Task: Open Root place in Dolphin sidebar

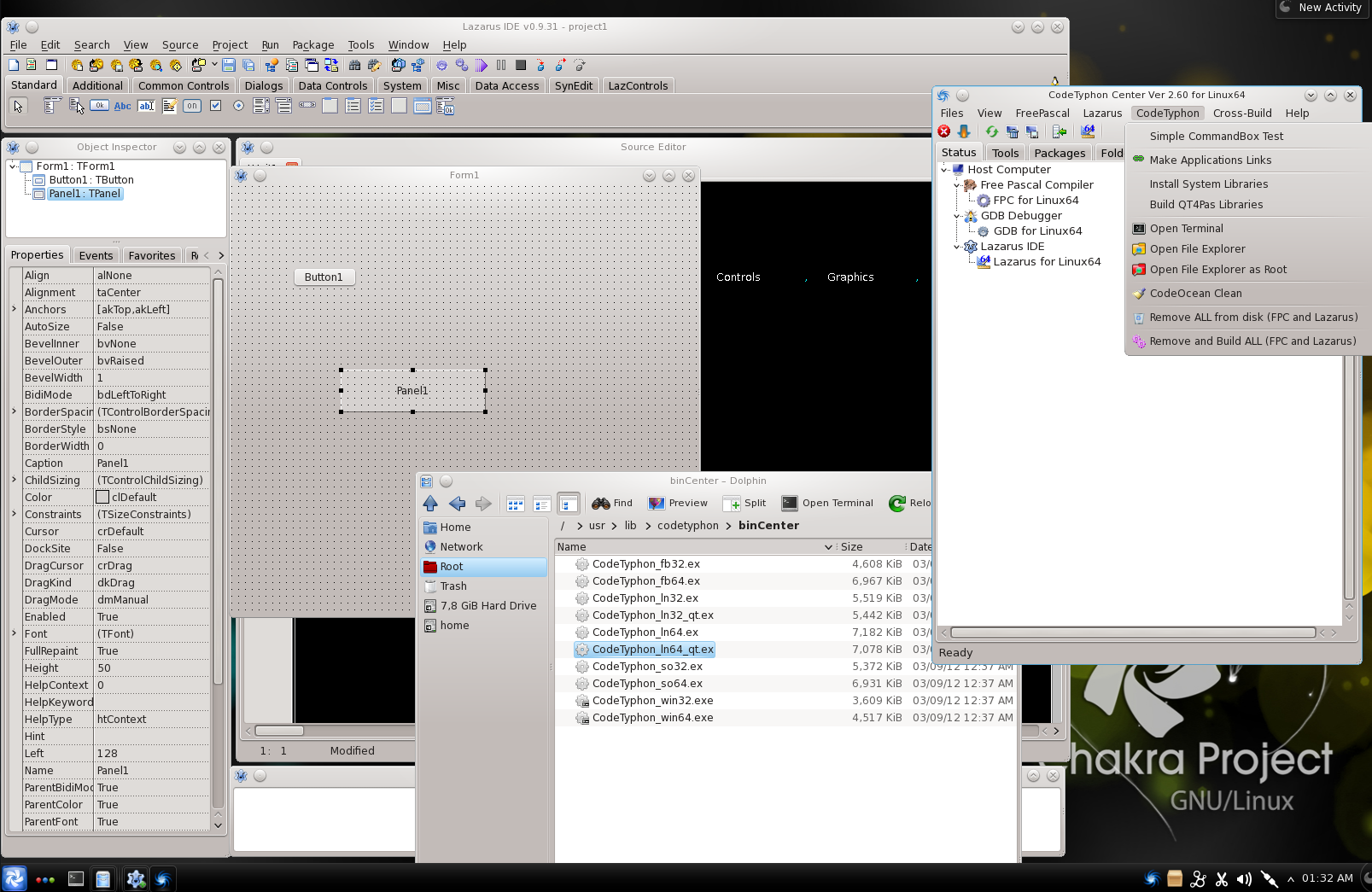Action: point(484,567)
